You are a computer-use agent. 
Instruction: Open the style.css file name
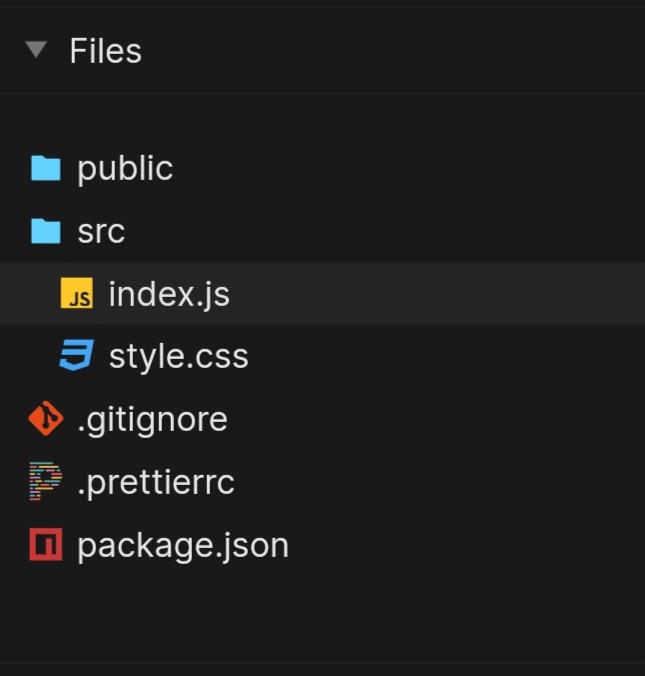click(178, 357)
